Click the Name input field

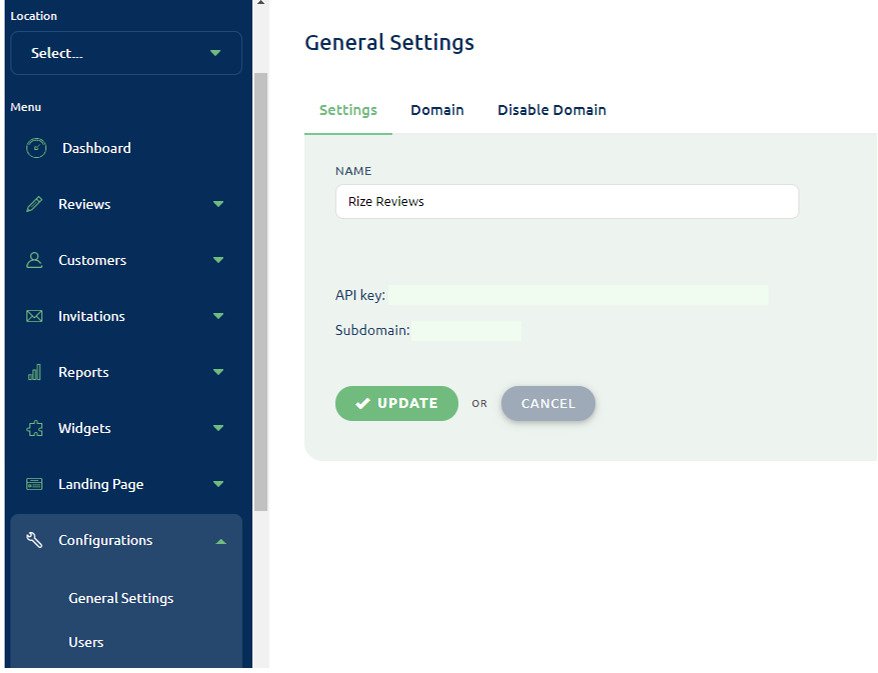click(x=566, y=201)
